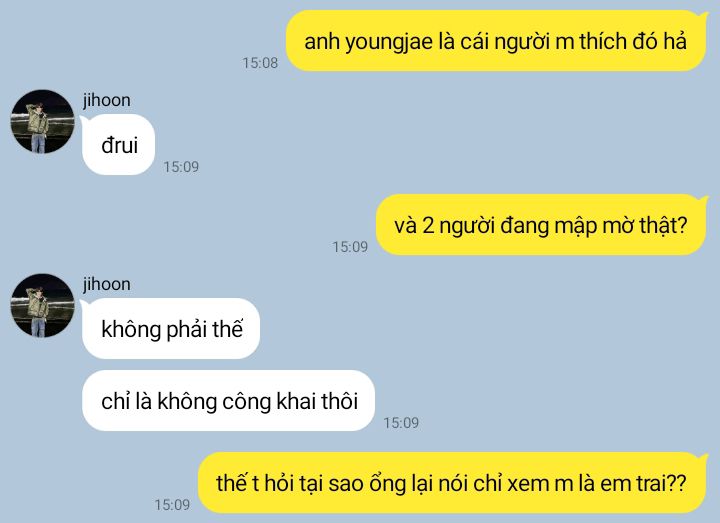Click the 15:09 timestamp beside 'thế t hỏi'
The height and width of the screenshot is (523, 720).
(x=172, y=505)
